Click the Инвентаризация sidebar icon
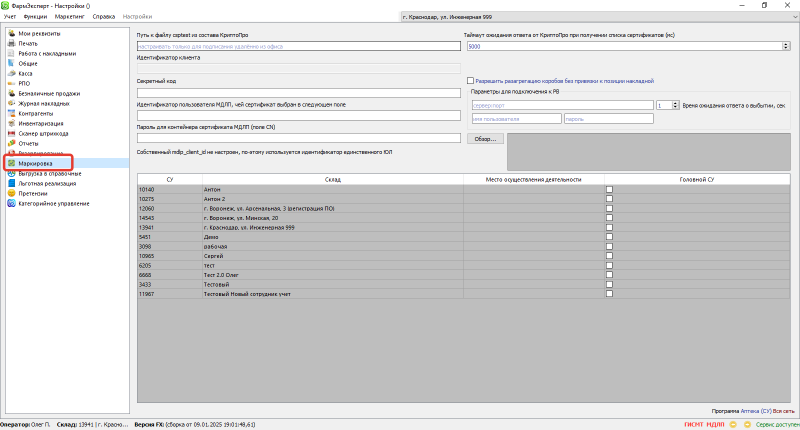The image size is (800, 430). 11,123
